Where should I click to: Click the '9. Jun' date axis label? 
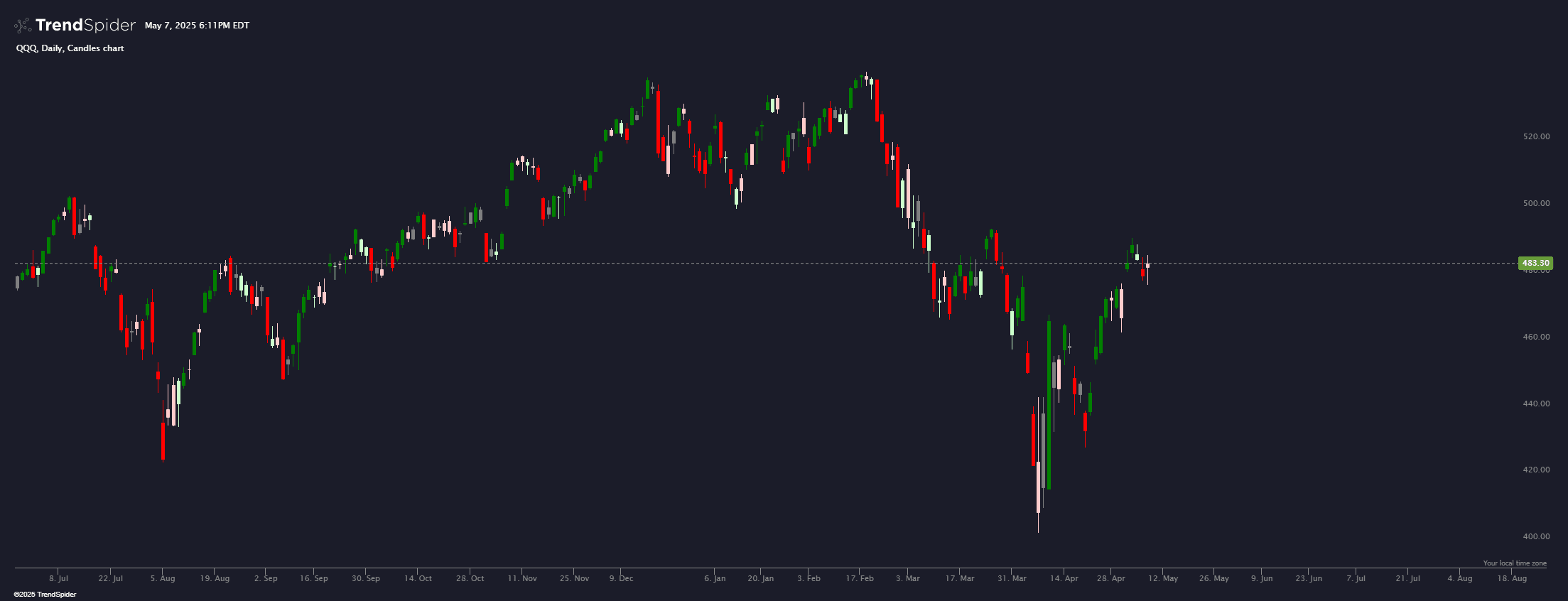(1262, 578)
